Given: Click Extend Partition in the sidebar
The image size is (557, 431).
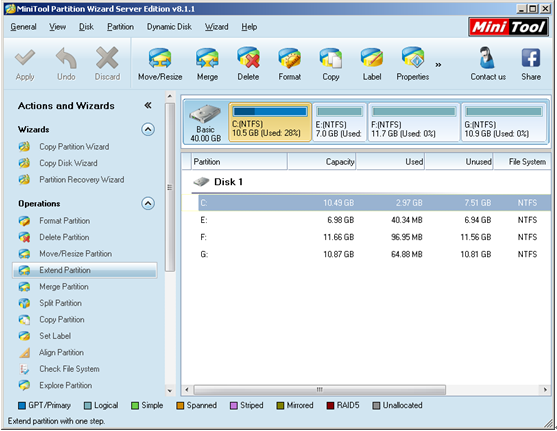Looking at the screenshot, I should [85, 270].
